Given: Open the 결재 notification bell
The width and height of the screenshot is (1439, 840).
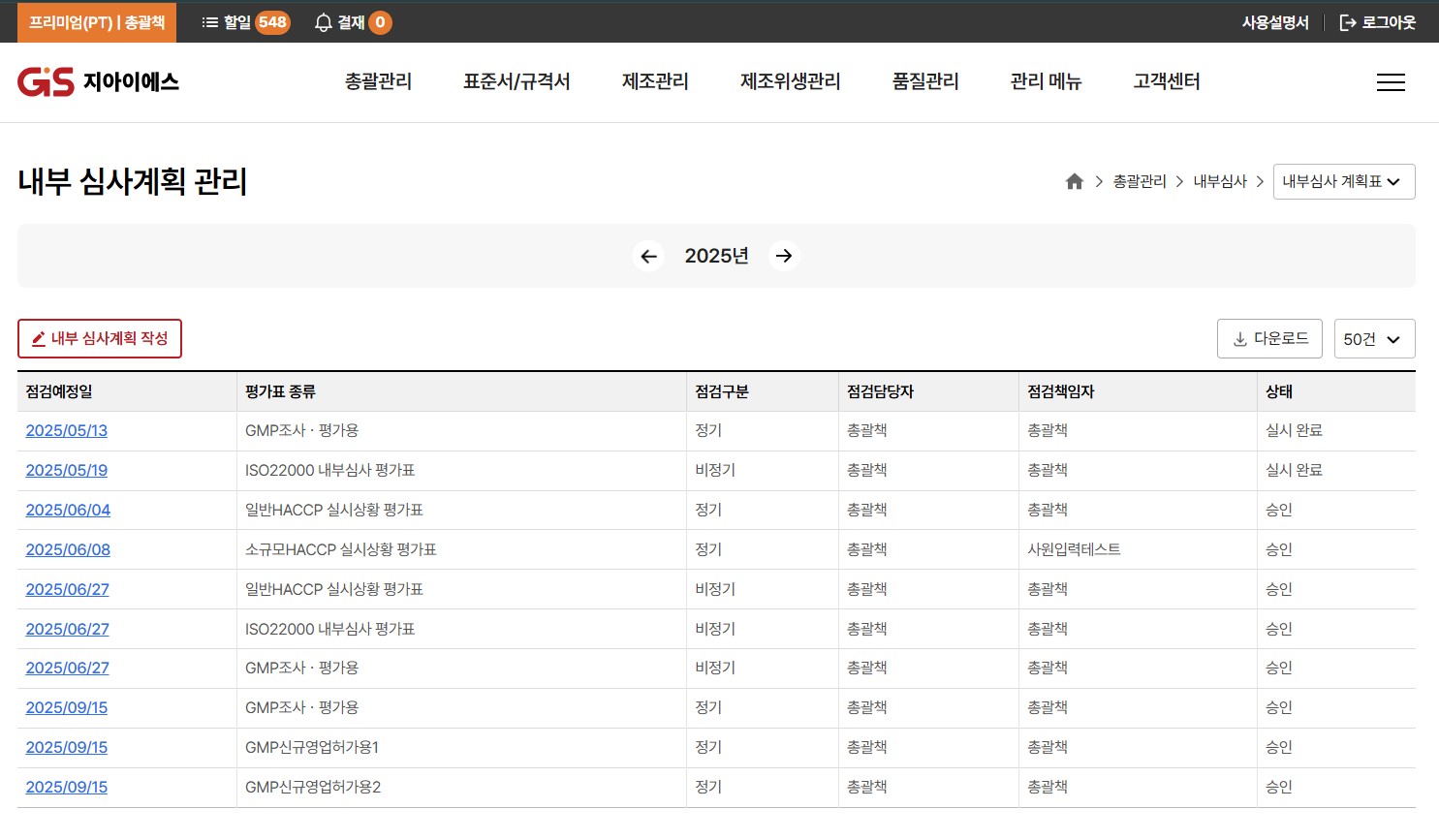Looking at the screenshot, I should pyautogui.click(x=353, y=22).
